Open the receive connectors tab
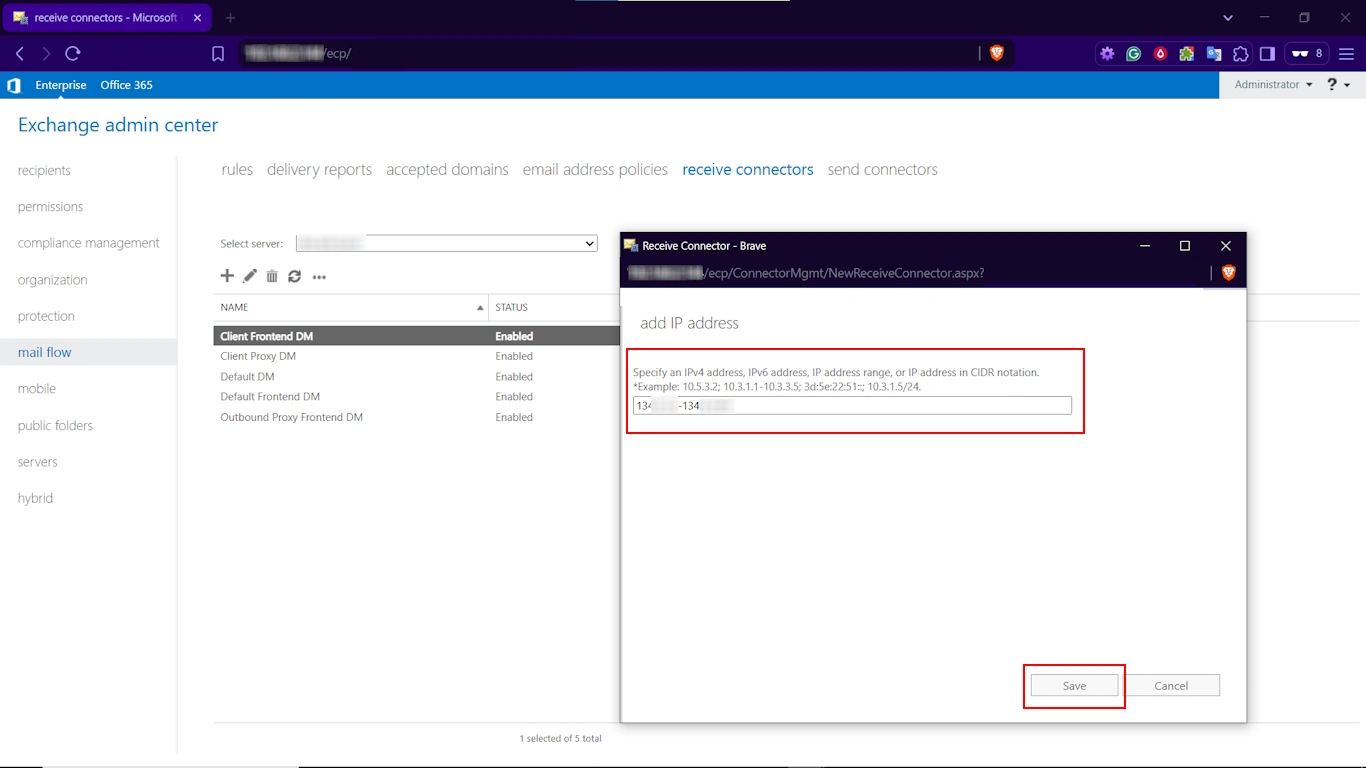Image resolution: width=1366 pixels, height=768 pixels. pyautogui.click(x=748, y=170)
